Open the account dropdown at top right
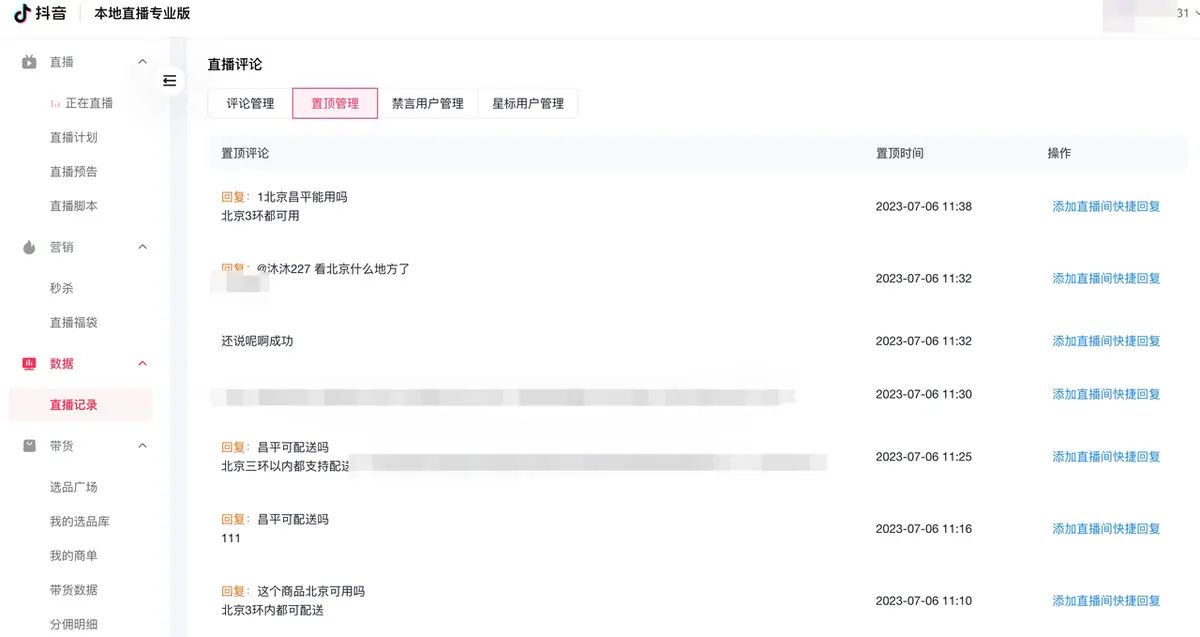Screen dimensions: 1200x637 pyautogui.click(x=1150, y=13)
